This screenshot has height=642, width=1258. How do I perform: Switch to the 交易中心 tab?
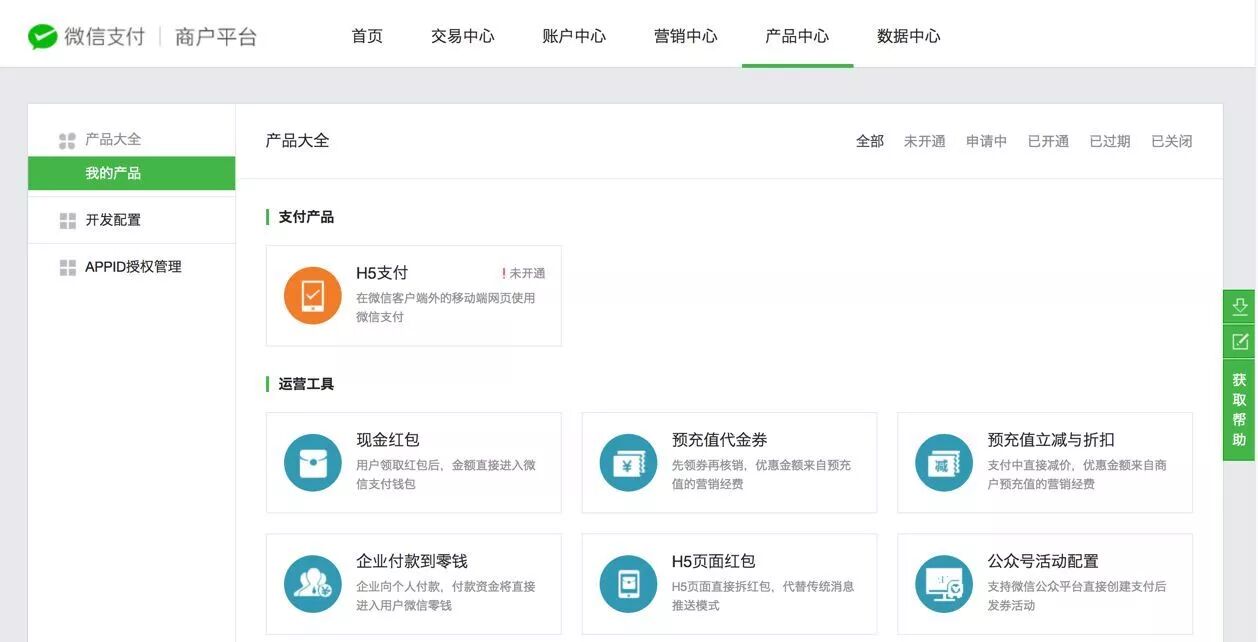[x=463, y=35]
